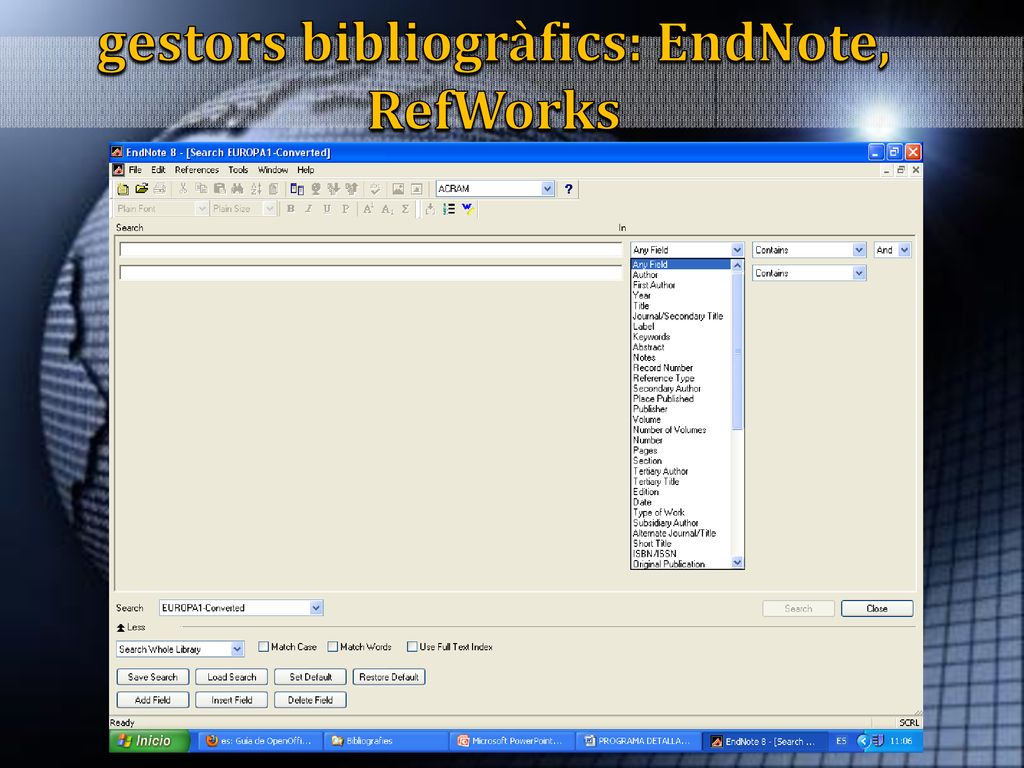Open the first search row's Contains dropdown

(x=859, y=250)
